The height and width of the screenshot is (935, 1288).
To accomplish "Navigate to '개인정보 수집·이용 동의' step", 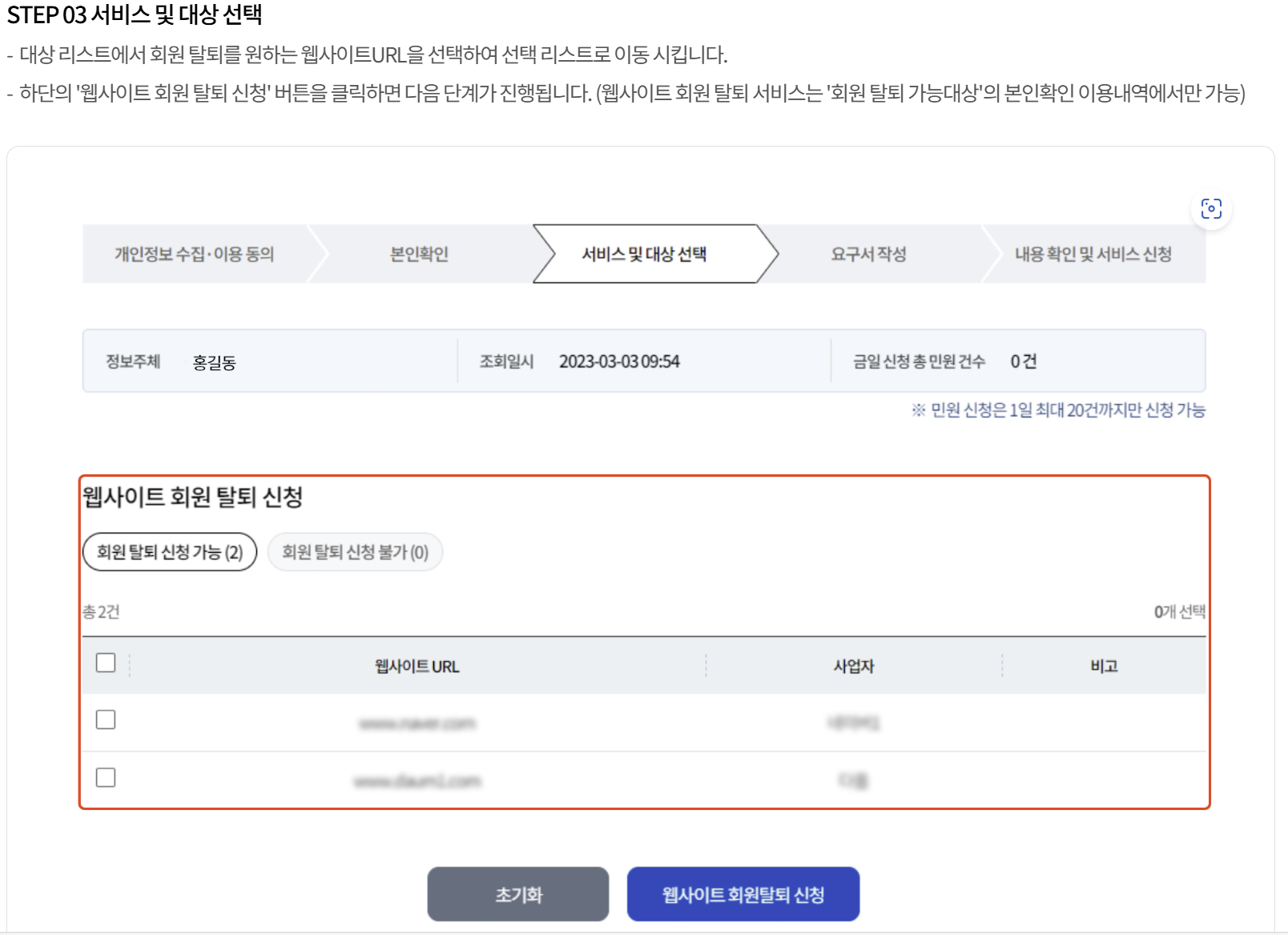I will coord(199,256).
